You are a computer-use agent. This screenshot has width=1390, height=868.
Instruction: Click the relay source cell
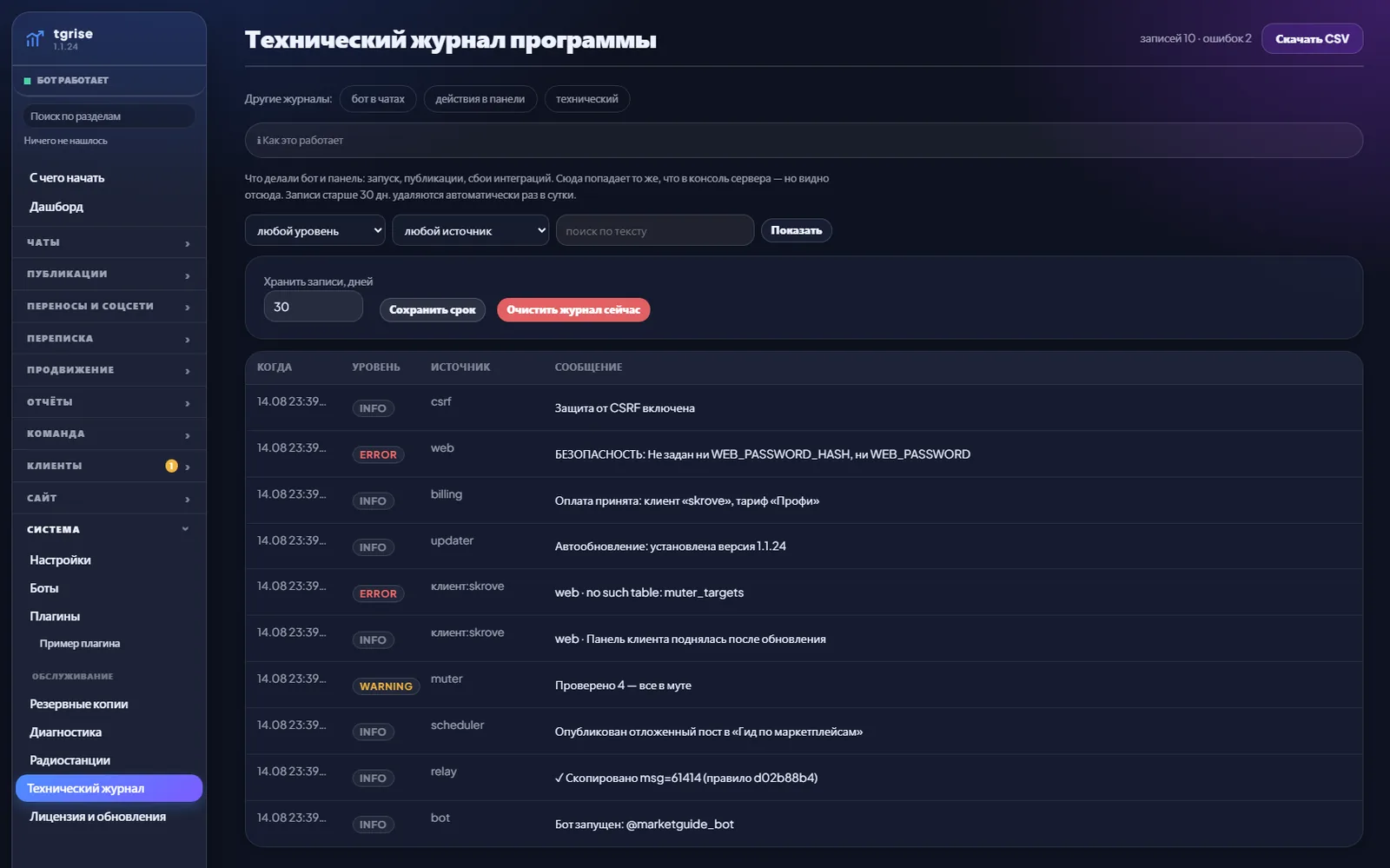[444, 772]
